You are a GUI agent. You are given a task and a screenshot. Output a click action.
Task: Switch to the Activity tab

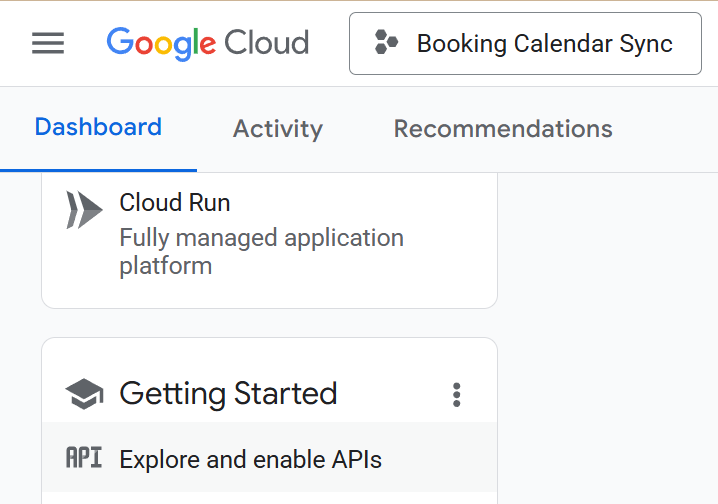point(278,129)
